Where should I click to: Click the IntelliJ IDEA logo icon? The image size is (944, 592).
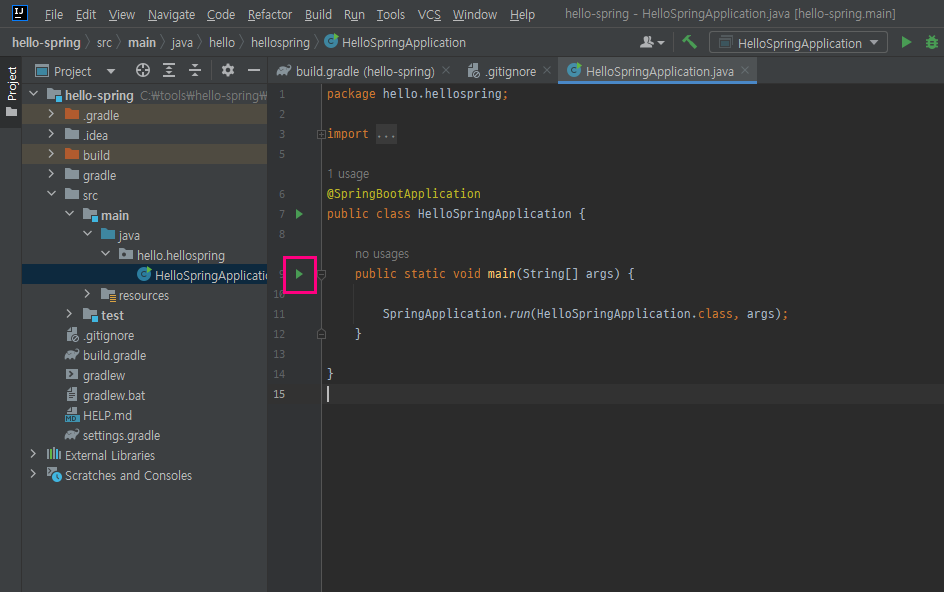[19, 13]
